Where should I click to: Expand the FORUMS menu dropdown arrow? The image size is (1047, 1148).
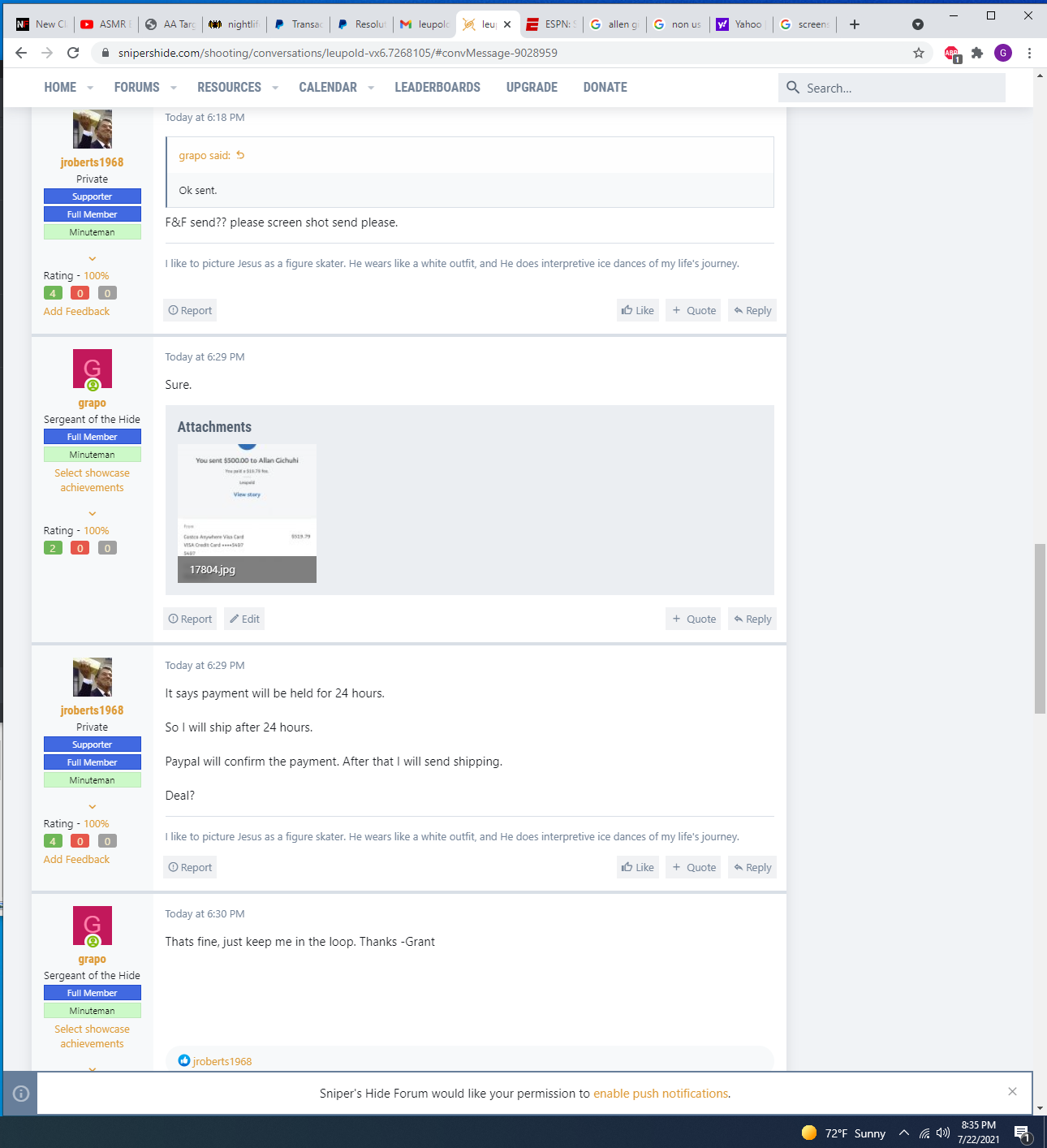pos(174,88)
